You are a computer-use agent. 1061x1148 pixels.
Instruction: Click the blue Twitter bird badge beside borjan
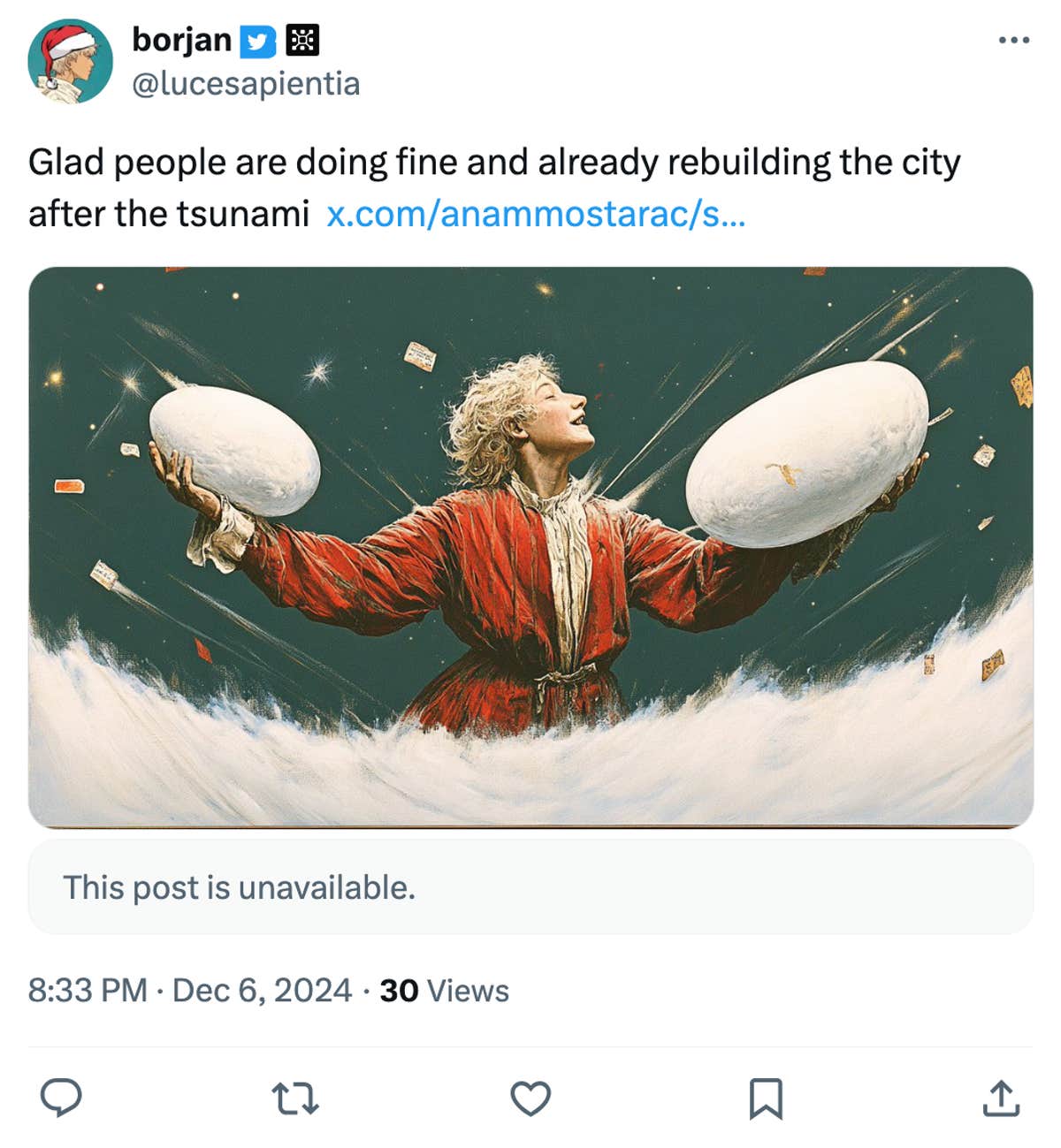click(x=257, y=41)
